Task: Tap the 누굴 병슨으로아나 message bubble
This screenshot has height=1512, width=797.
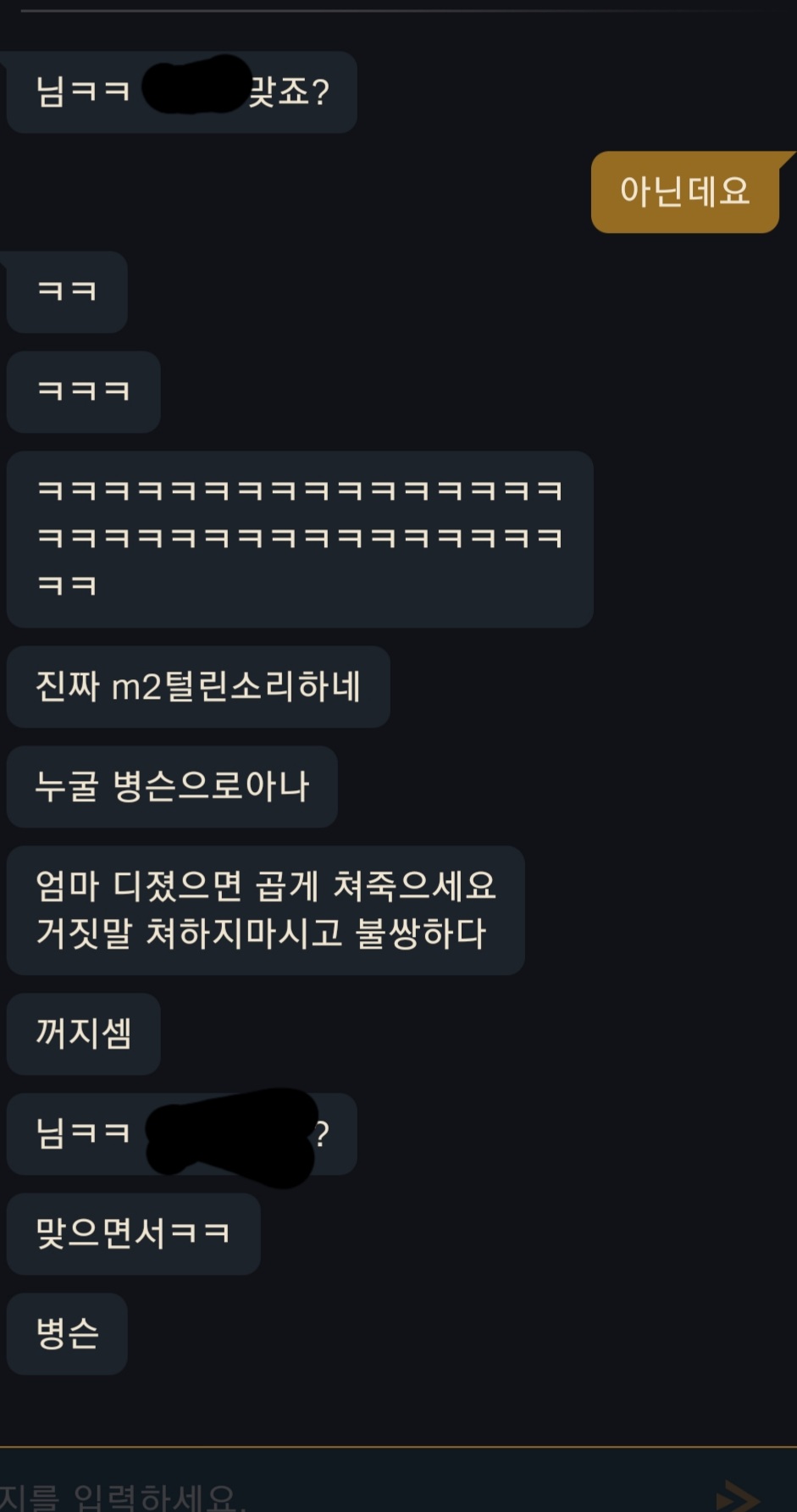Action: pyautogui.click(x=172, y=787)
